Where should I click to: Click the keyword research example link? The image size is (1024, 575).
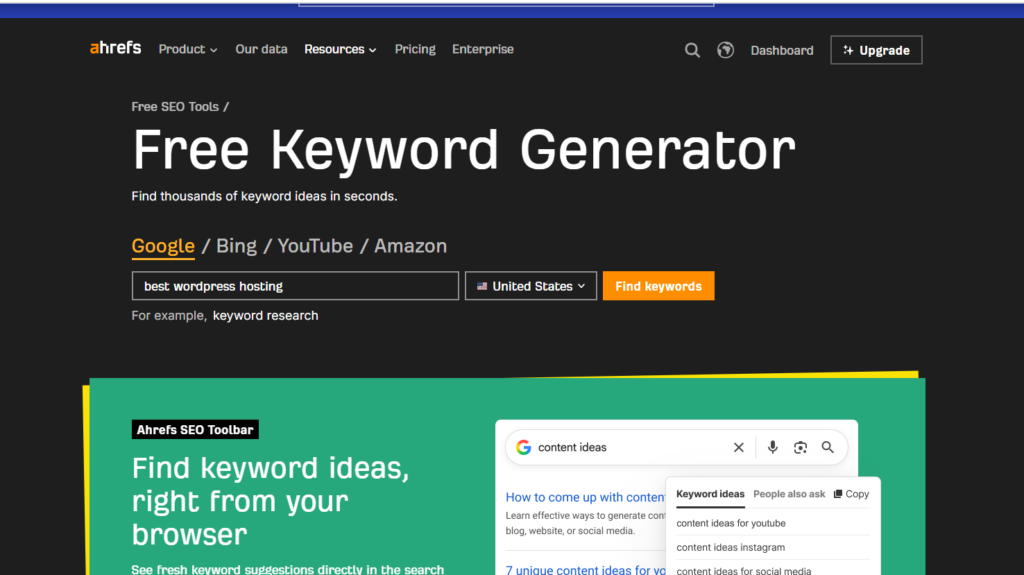pos(265,316)
